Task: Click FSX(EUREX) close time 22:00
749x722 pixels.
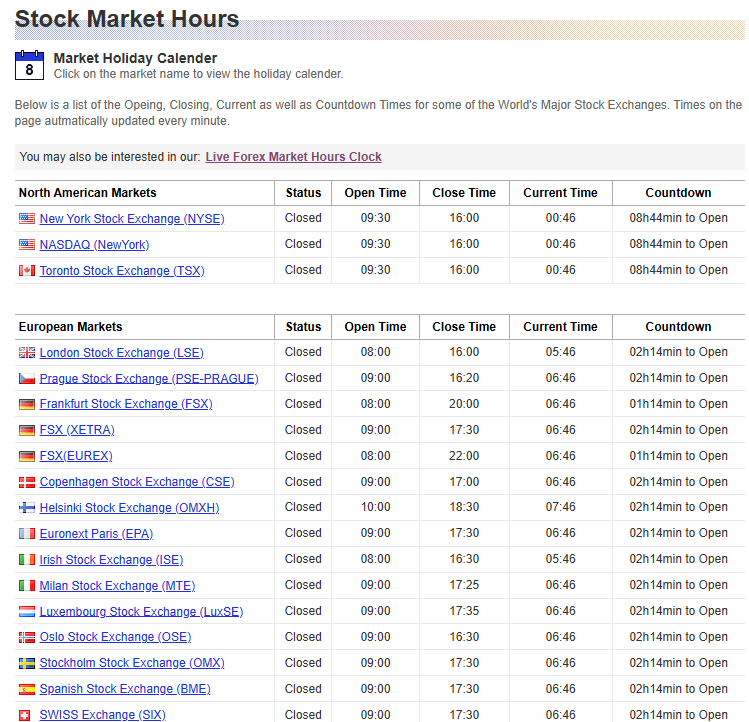Action: pos(464,456)
